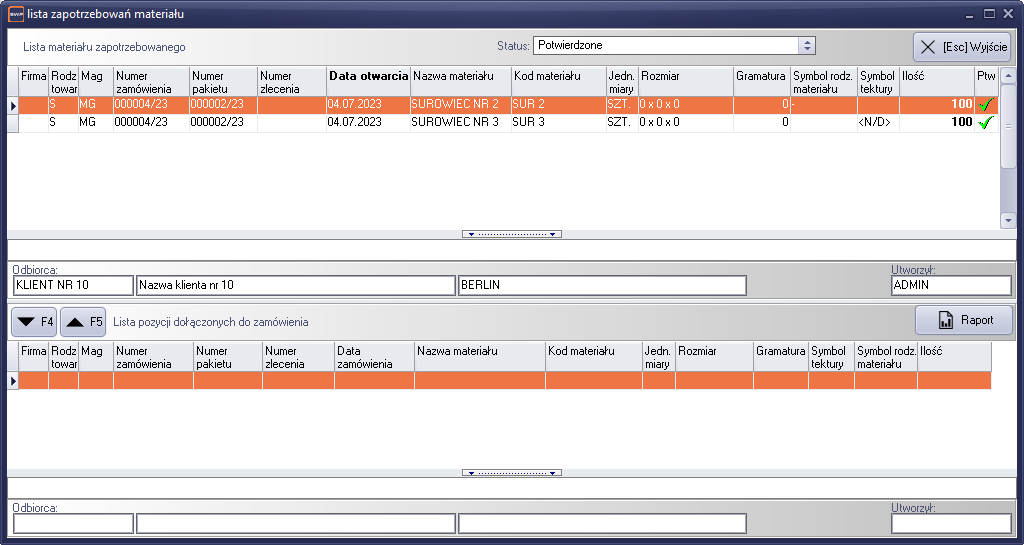
Task: Click the KLIENT NR 10 recipient field
Action: pyautogui.click(x=73, y=286)
